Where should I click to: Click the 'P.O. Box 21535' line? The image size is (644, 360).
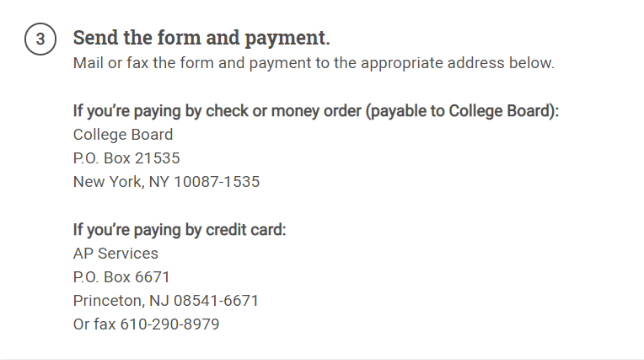pos(126,158)
